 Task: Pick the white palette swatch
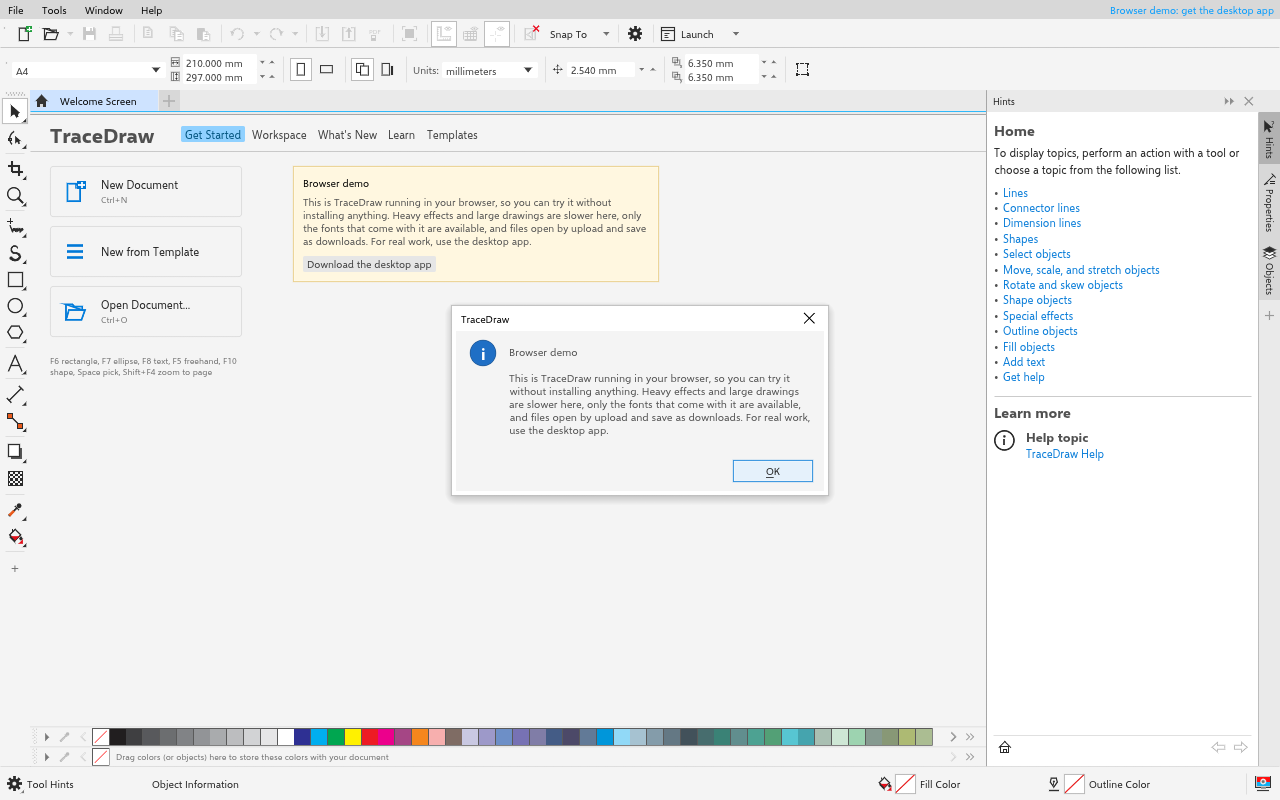[x=286, y=737]
